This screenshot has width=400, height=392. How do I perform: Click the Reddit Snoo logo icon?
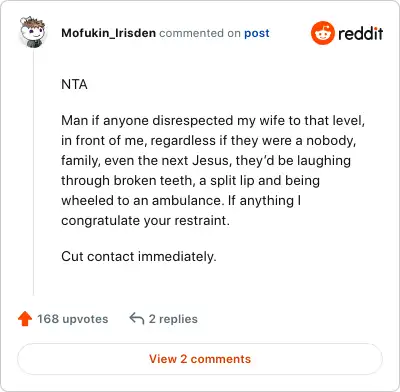click(x=322, y=33)
